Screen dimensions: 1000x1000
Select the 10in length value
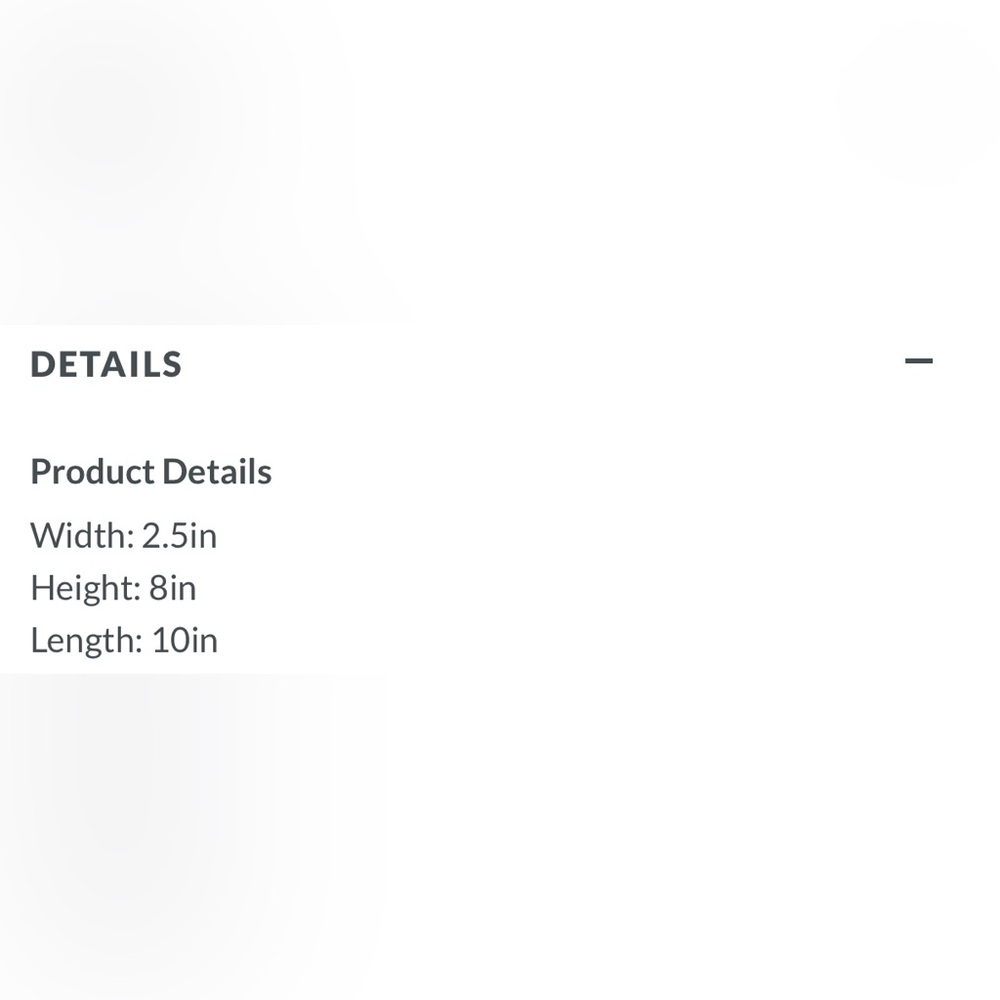tap(184, 640)
